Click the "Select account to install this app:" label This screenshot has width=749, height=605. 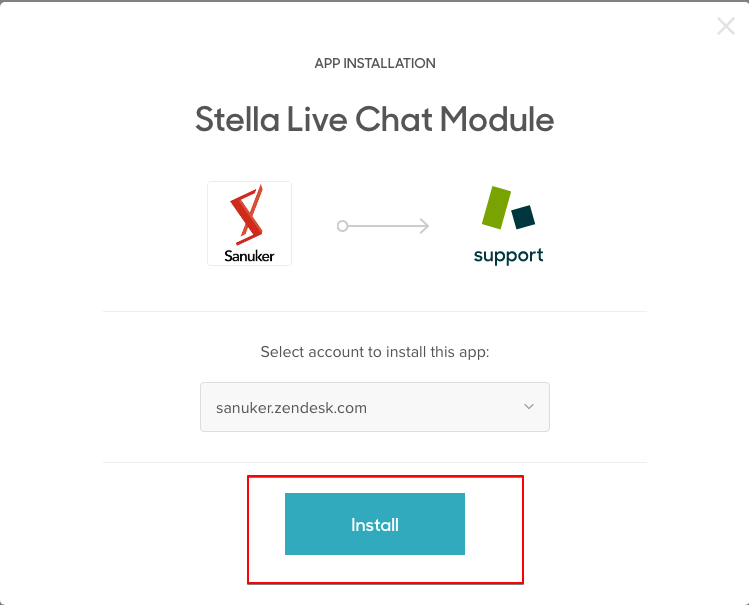click(x=375, y=352)
